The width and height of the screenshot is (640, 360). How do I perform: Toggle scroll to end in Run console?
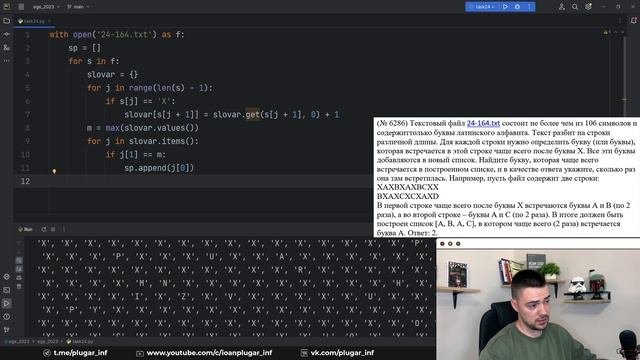pos(19,269)
